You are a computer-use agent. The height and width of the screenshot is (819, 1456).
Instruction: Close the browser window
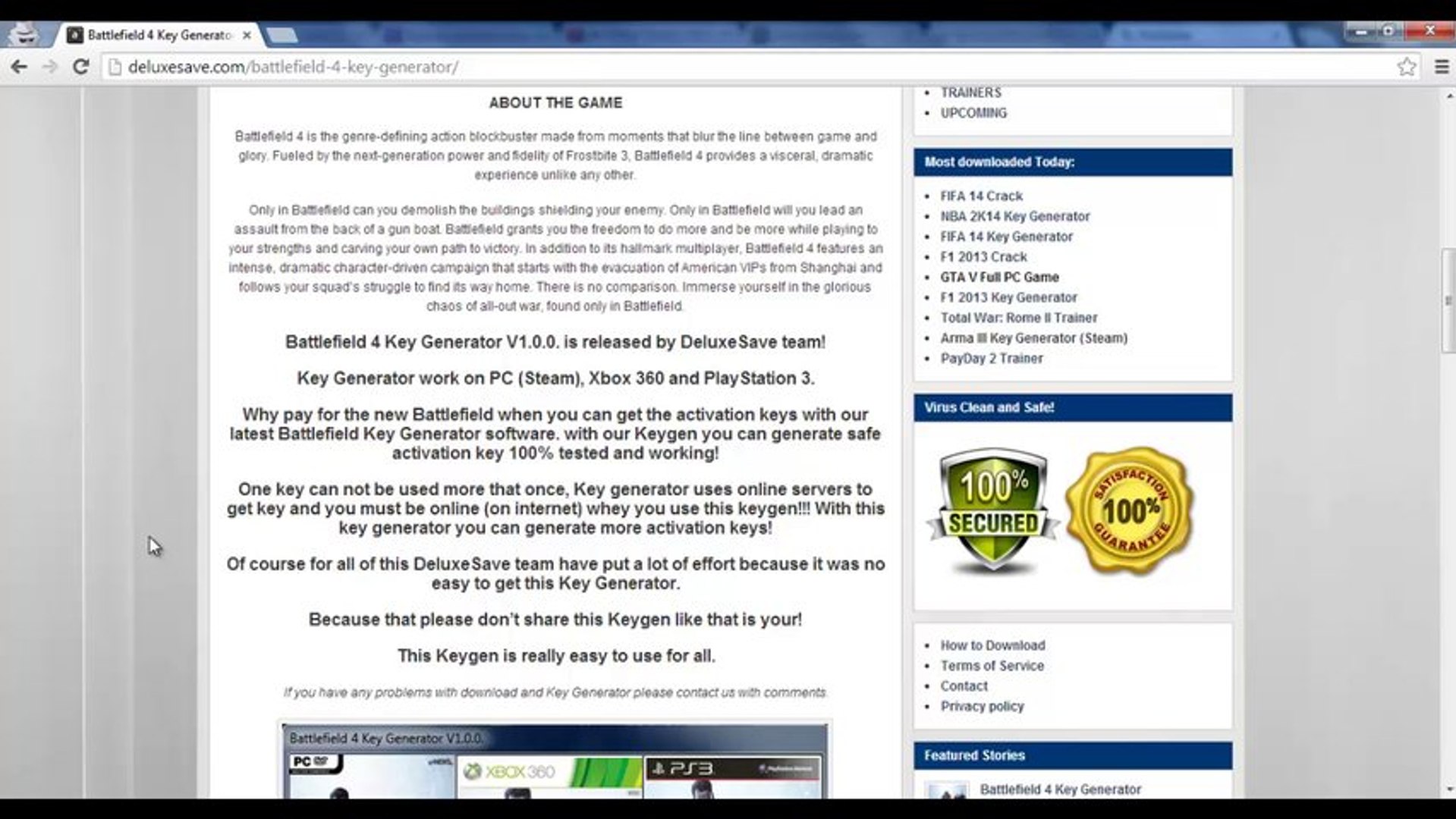1429,31
